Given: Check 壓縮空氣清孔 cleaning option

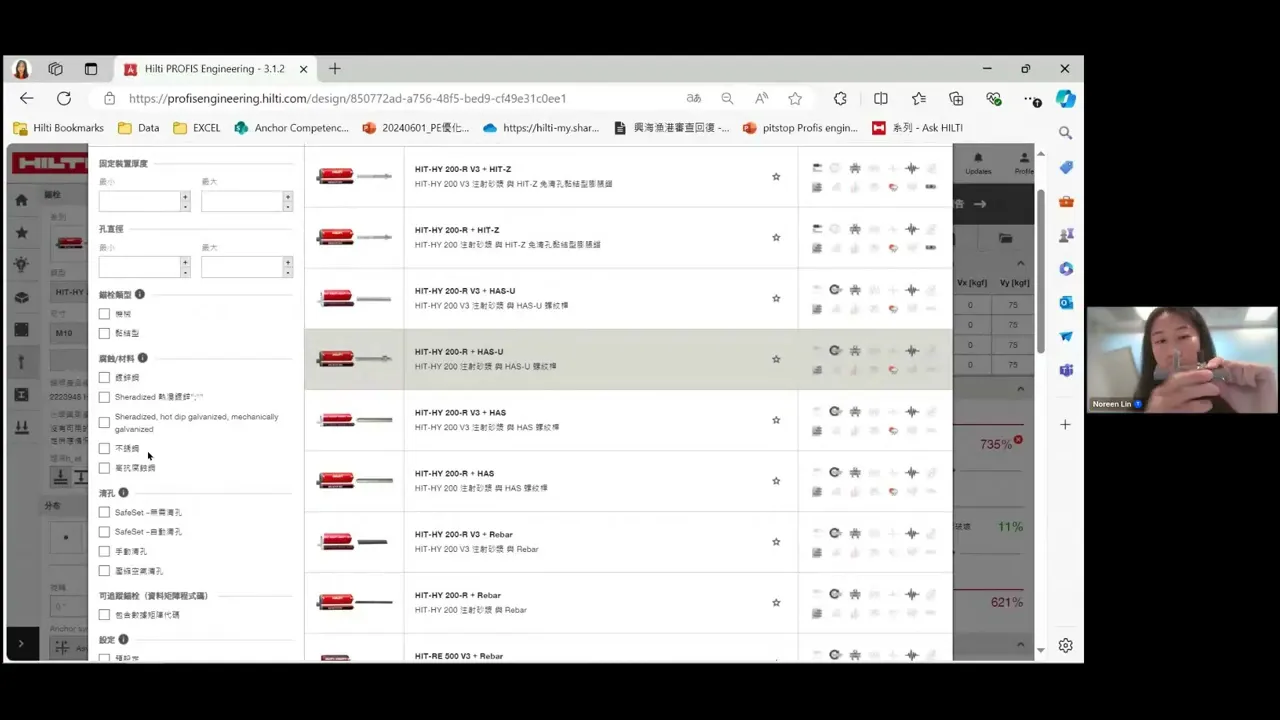Looking at the screenshot, I should [x=104, y=571].
